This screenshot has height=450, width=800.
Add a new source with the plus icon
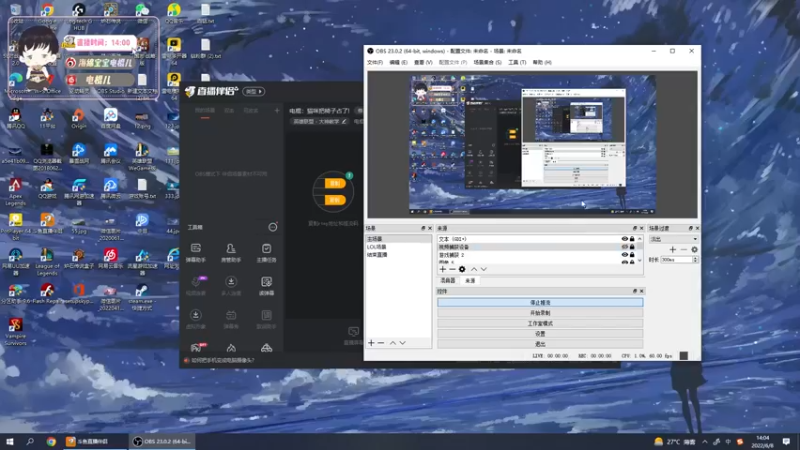pos(442,269)
